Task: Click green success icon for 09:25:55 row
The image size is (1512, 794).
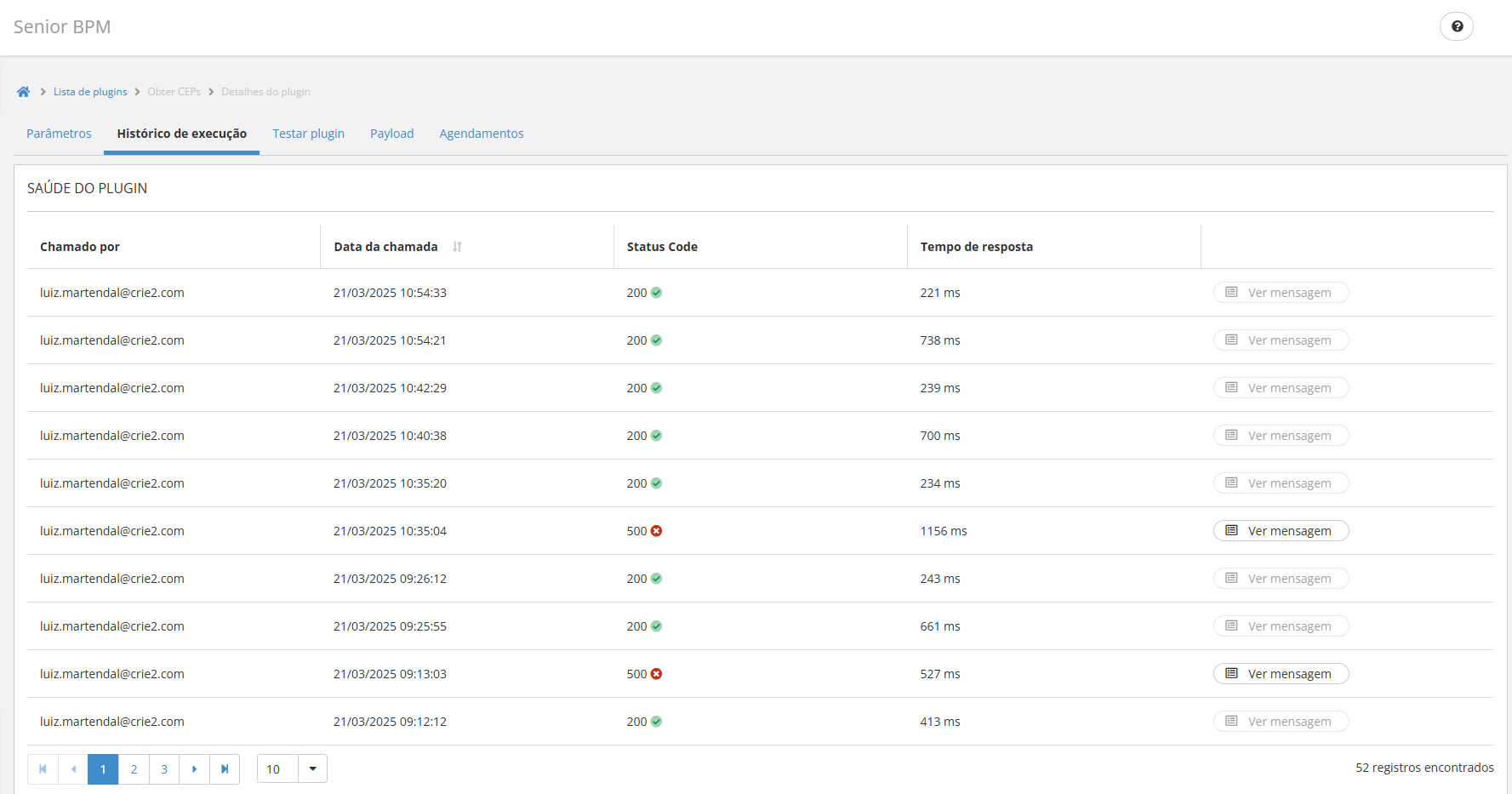Action: (x=656, y=626)
